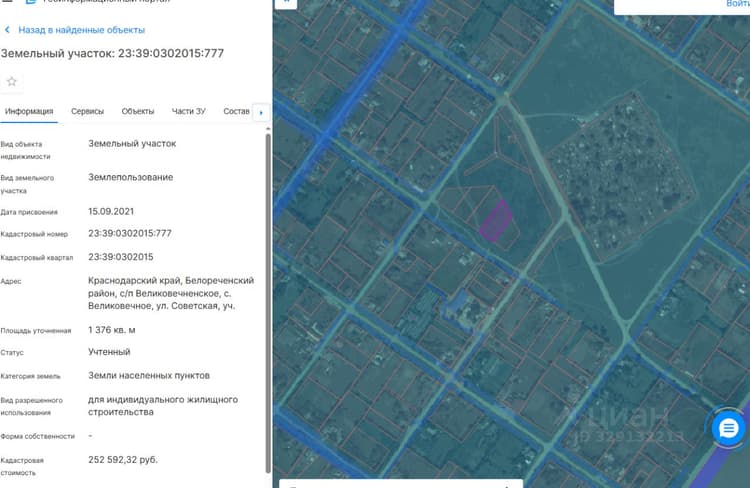The width and height of the screenshot is (750, 488).
Task: Open the hamburger menu at the top left
Action: (7, 1)
